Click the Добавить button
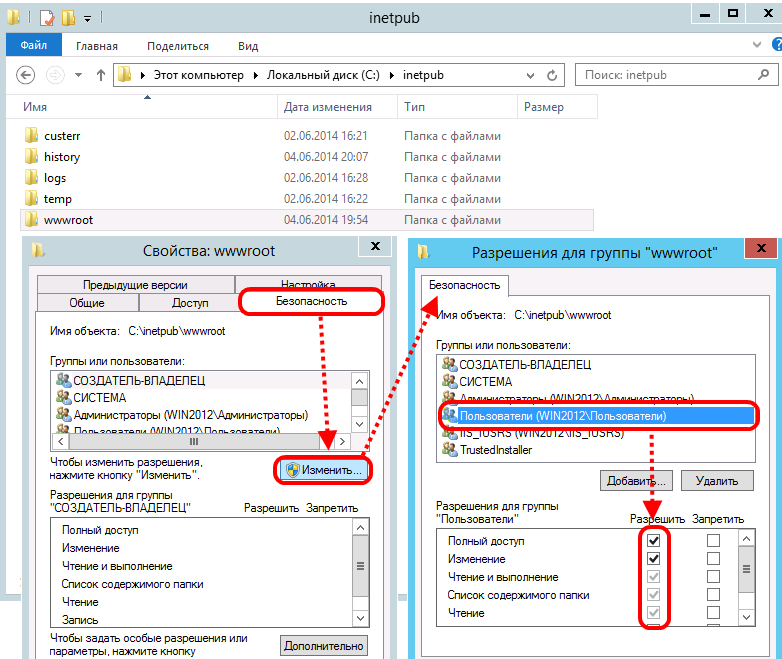The width and height of the screenshot is (782, 659). pyautogui.click(x=636, y=481)
